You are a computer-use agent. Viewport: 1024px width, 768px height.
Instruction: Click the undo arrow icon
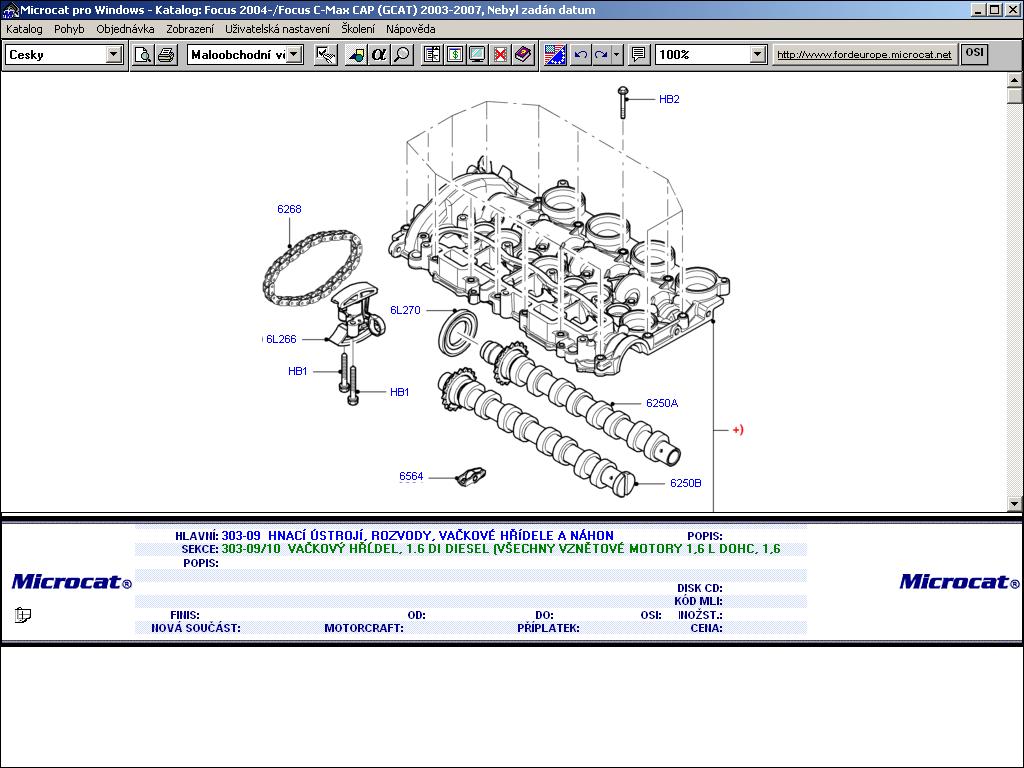tap(580, 54)
